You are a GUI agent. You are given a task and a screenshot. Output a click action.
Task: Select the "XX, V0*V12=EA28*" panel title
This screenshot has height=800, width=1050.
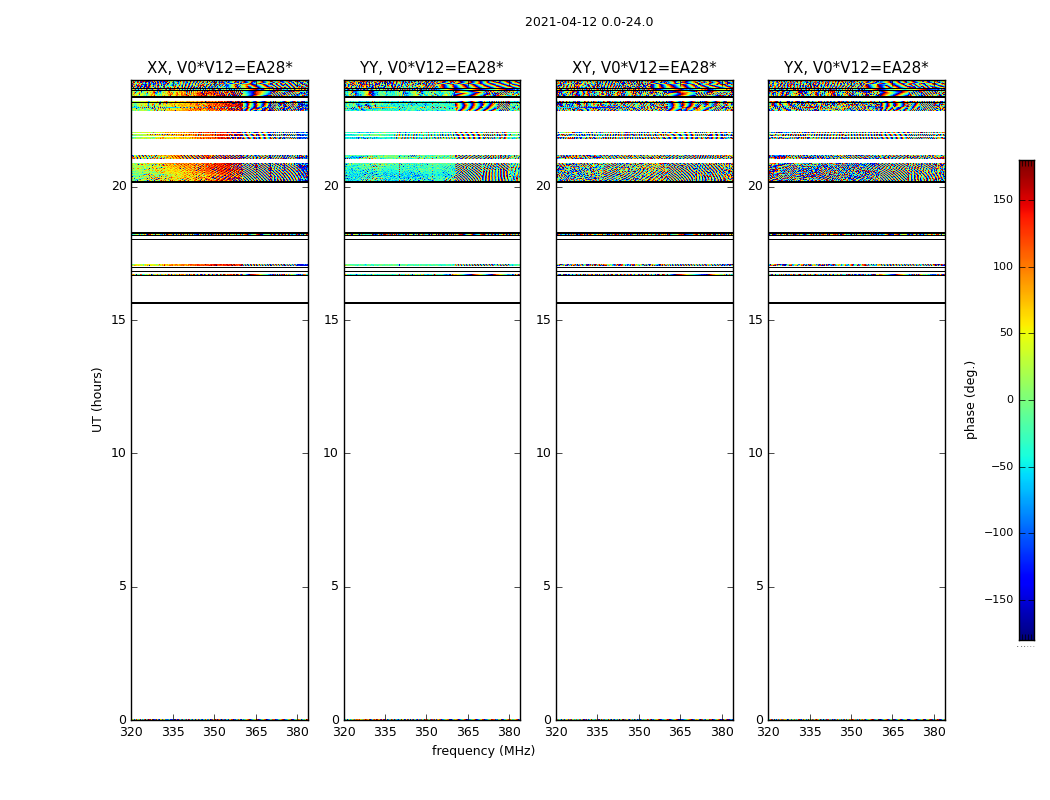pyautogui.click(x=220, y=68)
